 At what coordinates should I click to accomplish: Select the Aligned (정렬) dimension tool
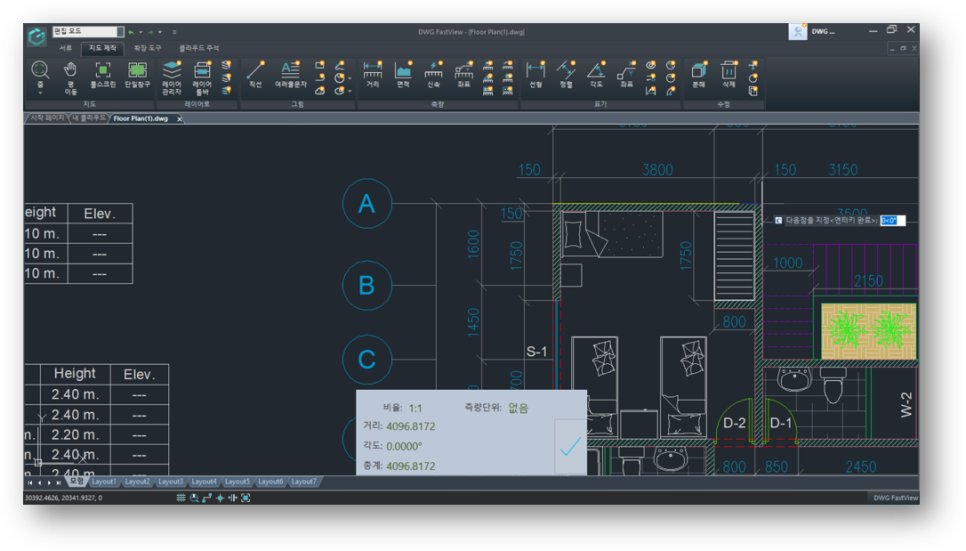click(566, 75)
